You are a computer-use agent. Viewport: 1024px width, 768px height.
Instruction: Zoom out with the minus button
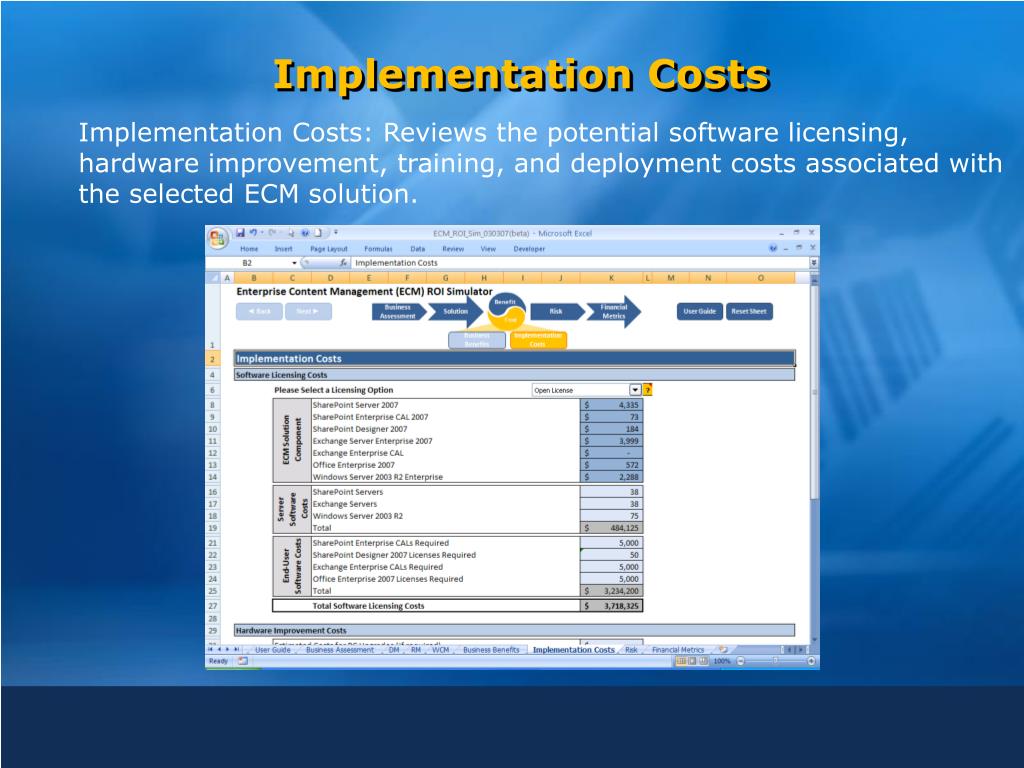tap(741, 661)
